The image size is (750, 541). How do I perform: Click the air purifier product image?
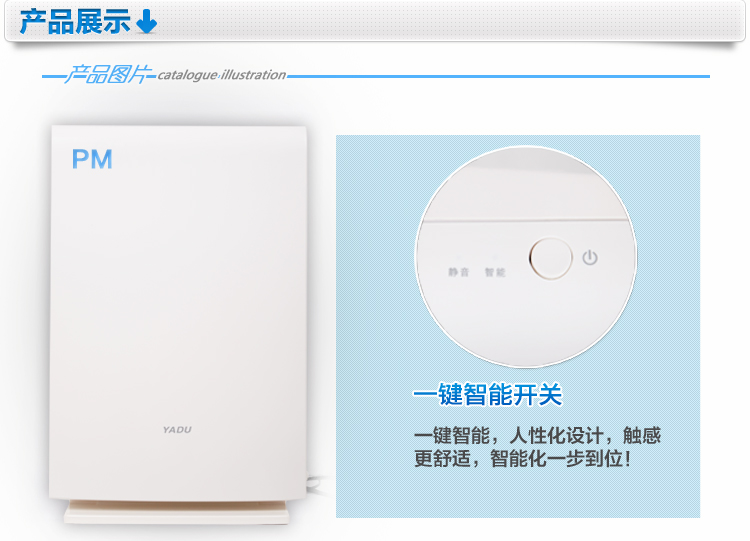pos(178,324)
